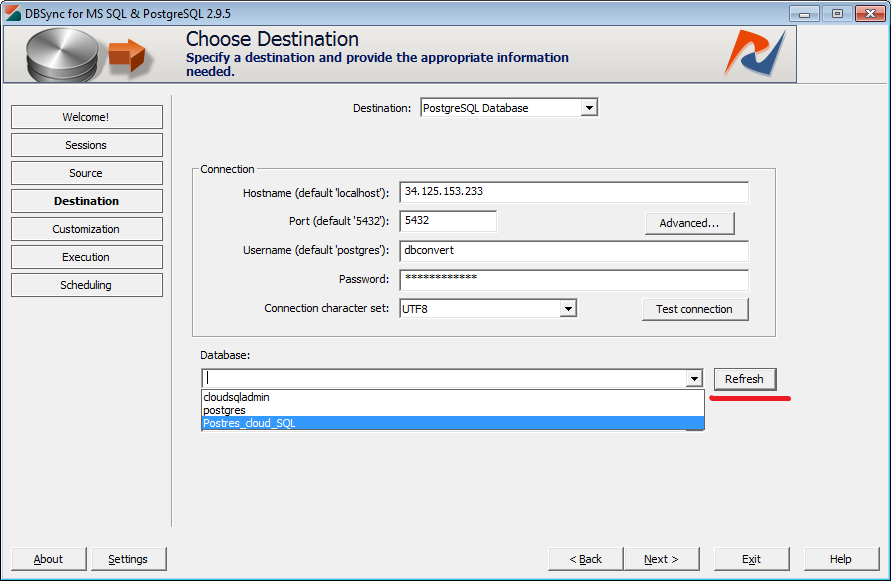Expand the Connection character set dropdown arrow
This screenshot has height=581, width=891.
(568, 309)
